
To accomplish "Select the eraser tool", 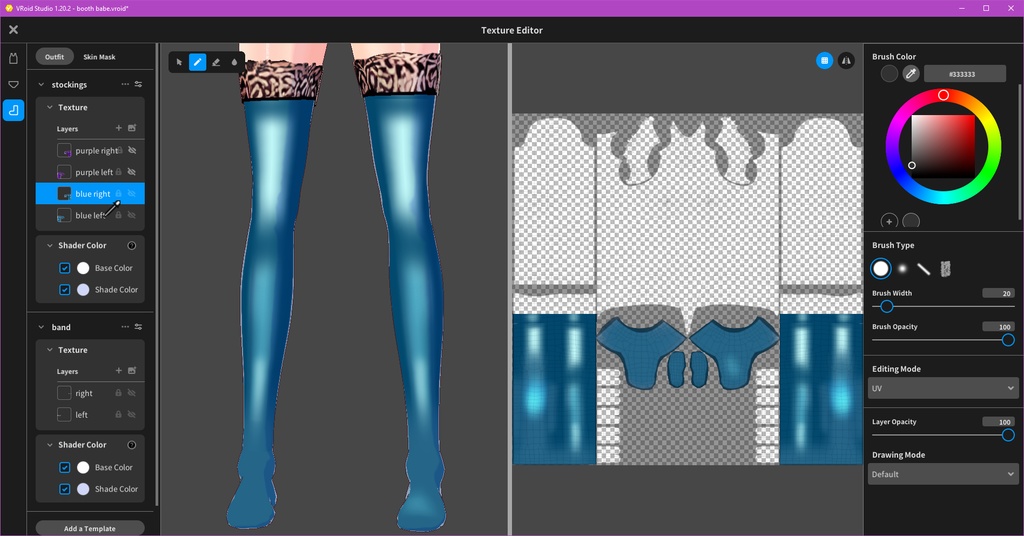I will tap(216, 62).
